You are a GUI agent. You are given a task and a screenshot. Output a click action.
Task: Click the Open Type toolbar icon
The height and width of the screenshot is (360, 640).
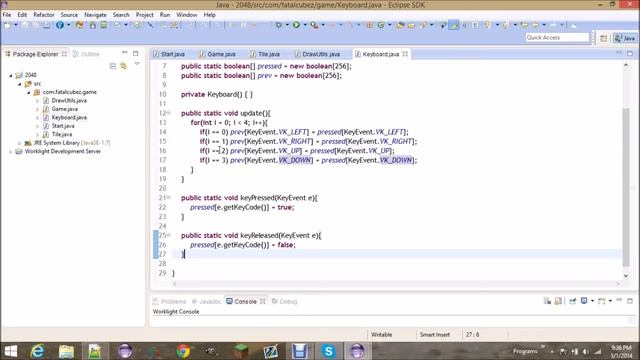400,25
